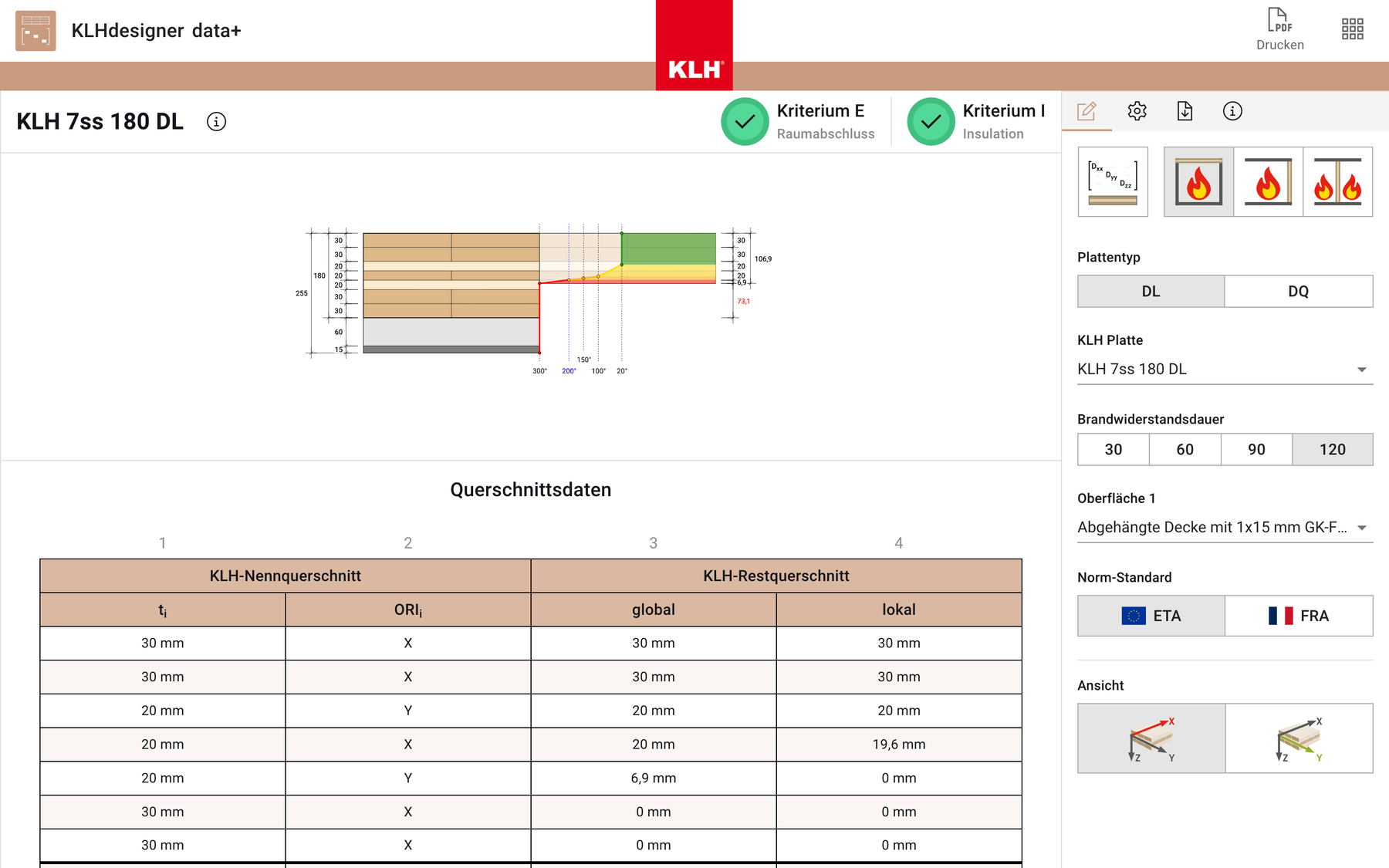Image resolution: width=1389 pixels, height=868 pixels.
Task: Click the 6,9 mm global cell
Action: coord(654,778)
